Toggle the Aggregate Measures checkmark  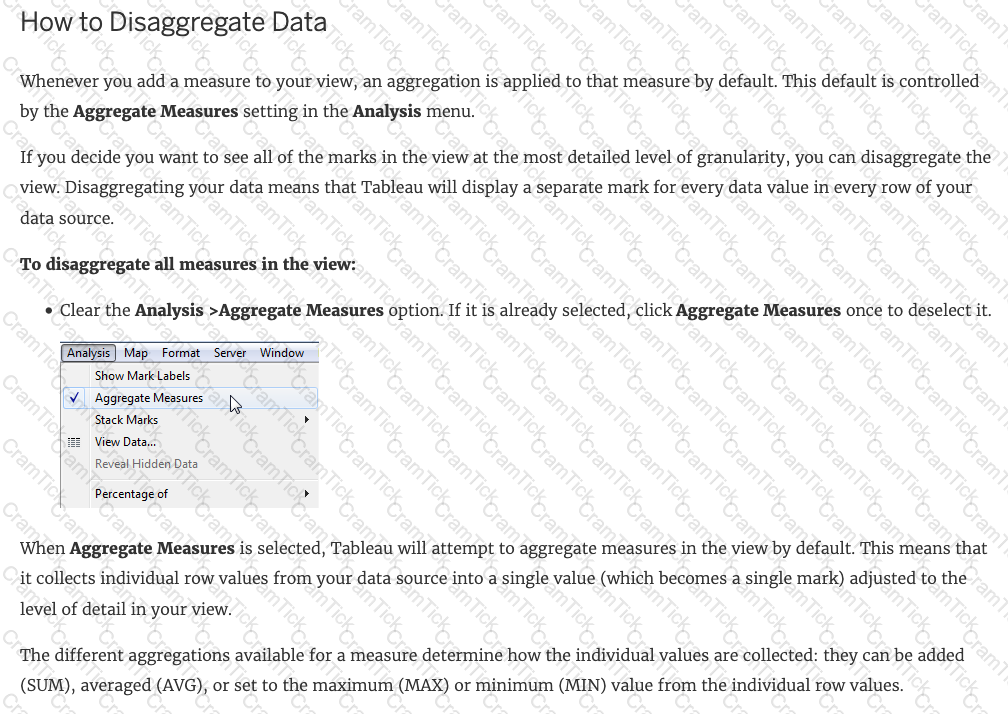click(x=75, y=398)
